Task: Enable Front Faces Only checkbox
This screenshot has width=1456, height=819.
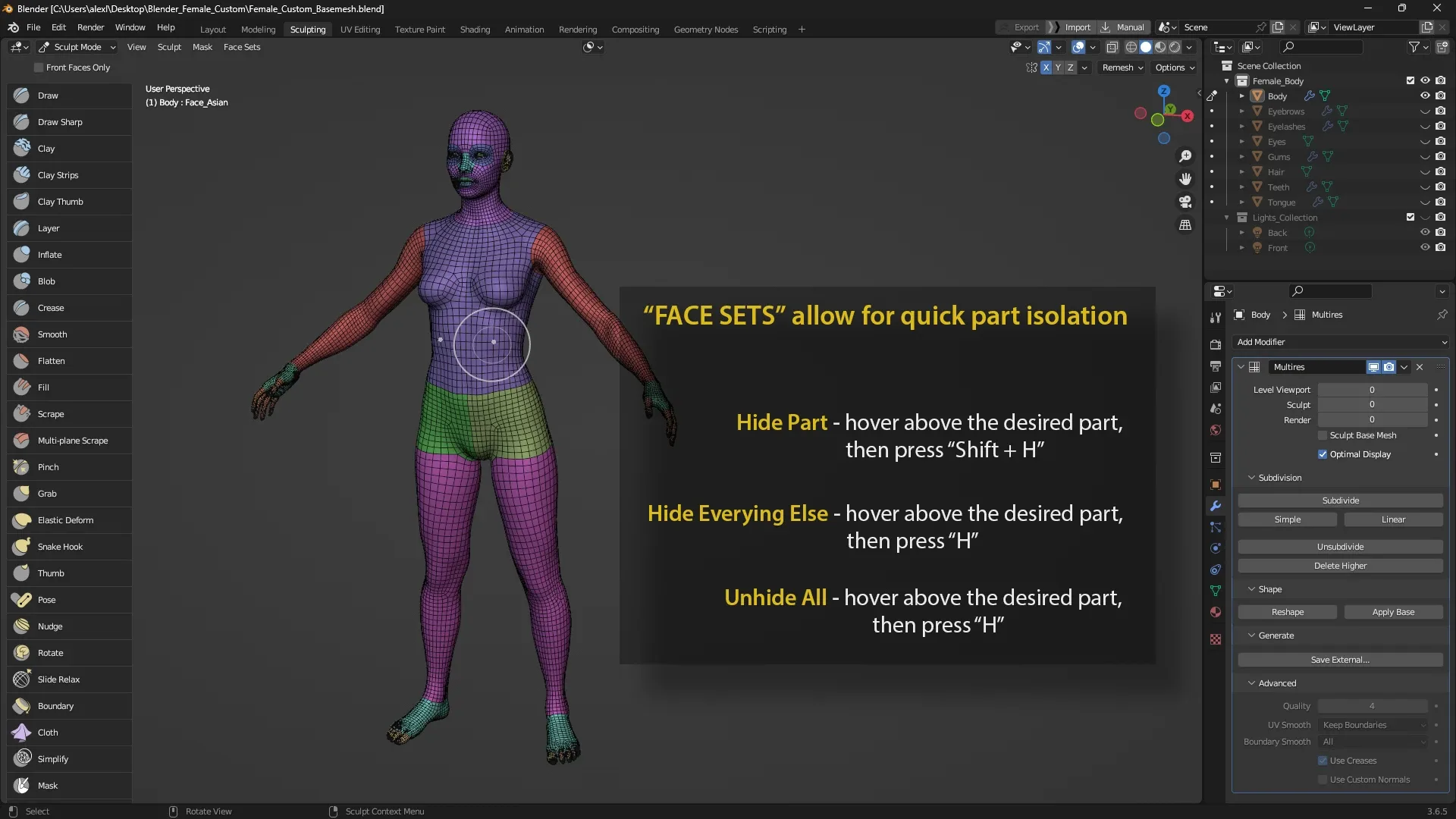Action: (39, 67)
